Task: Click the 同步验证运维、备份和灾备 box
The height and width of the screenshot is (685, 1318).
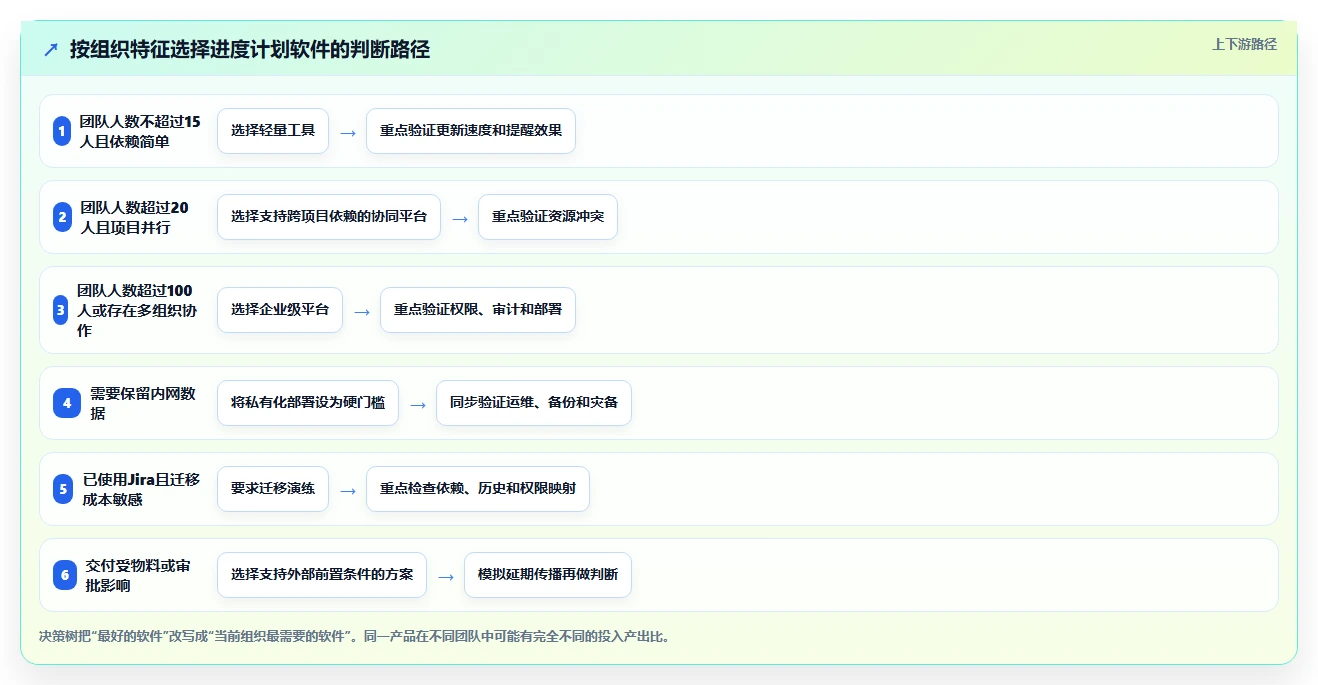Action: click(534, 403)
